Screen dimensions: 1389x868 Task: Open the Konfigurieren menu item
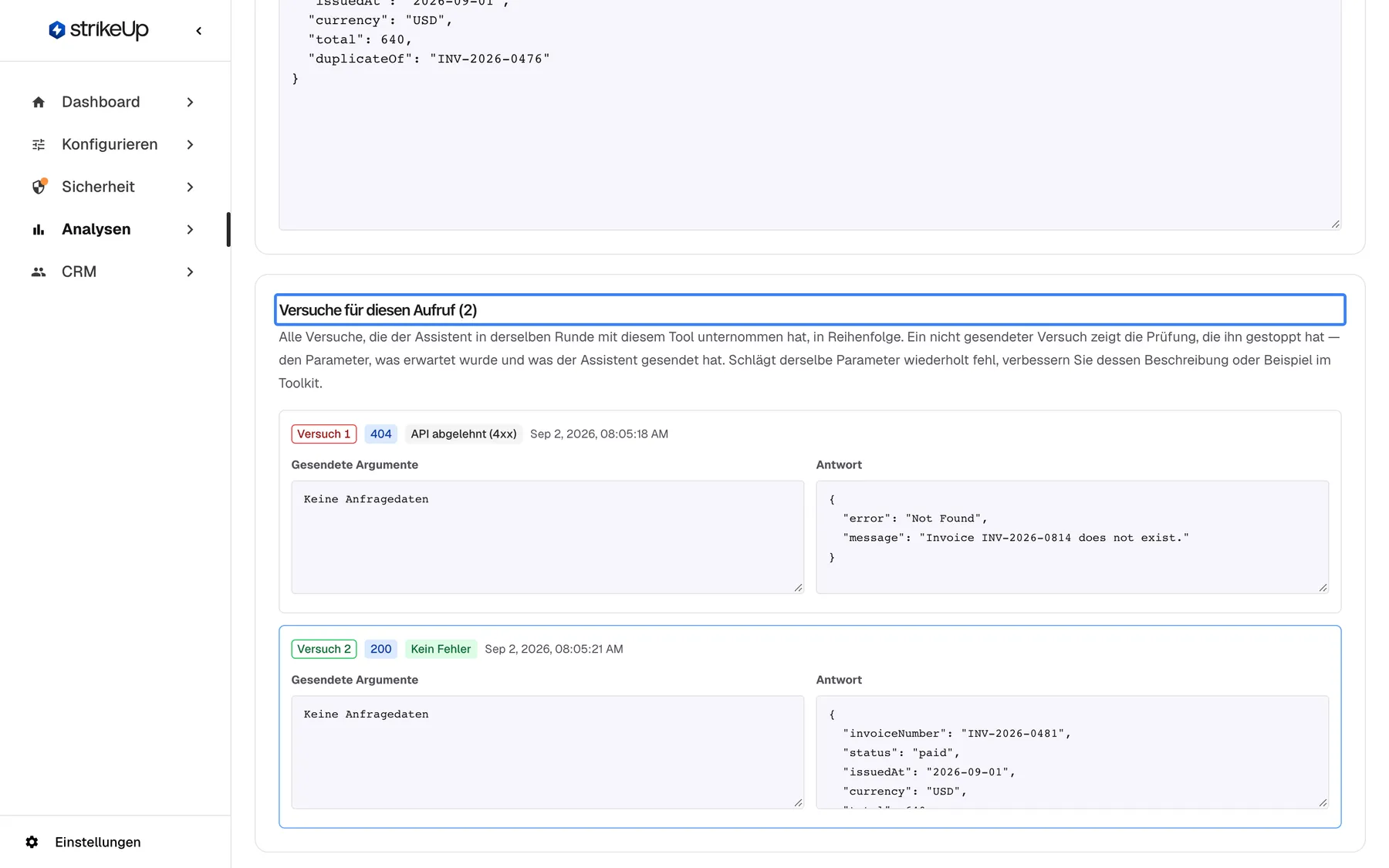point(113,144)
